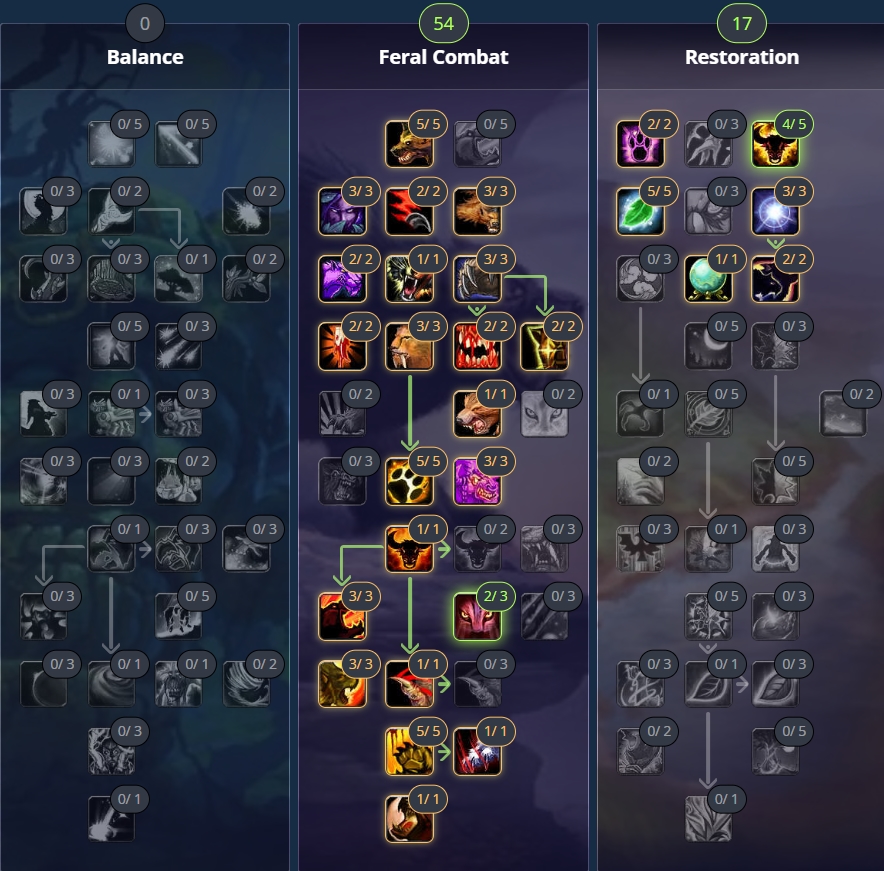Select the Omen of Clarity green orb talent

click(708, 279)
